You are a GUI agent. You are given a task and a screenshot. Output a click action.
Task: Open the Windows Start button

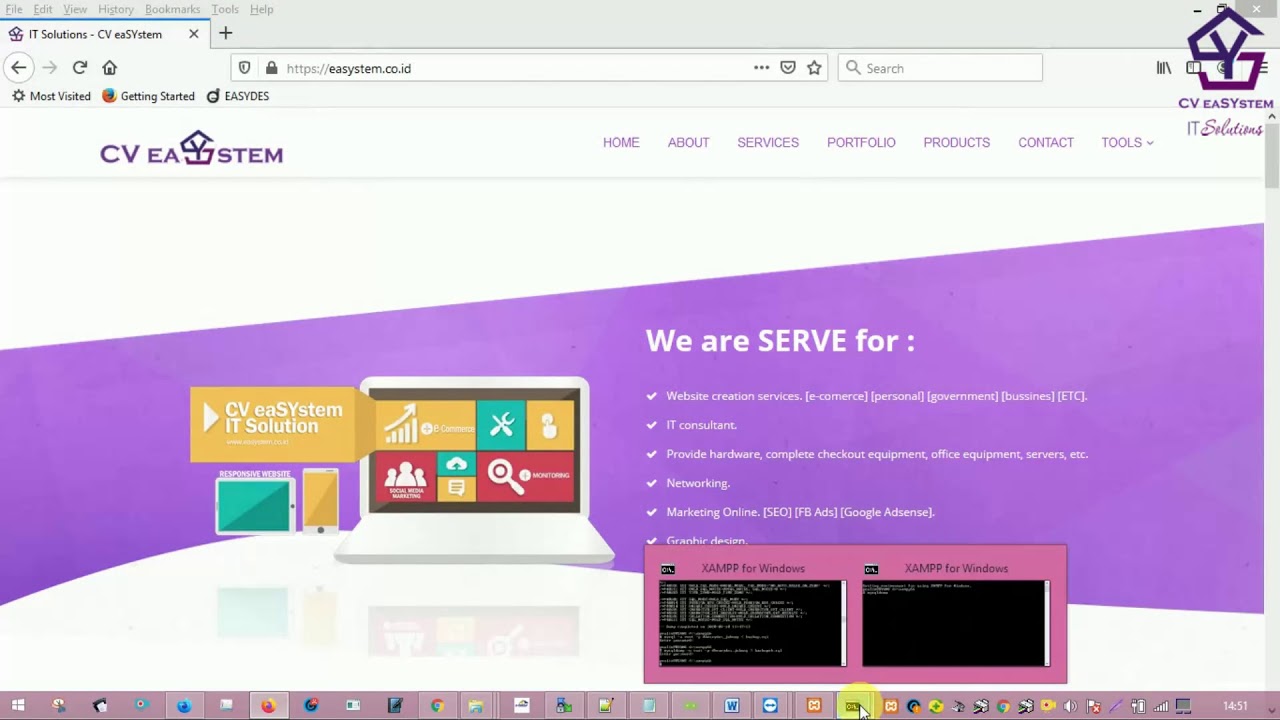click(17, 705)
